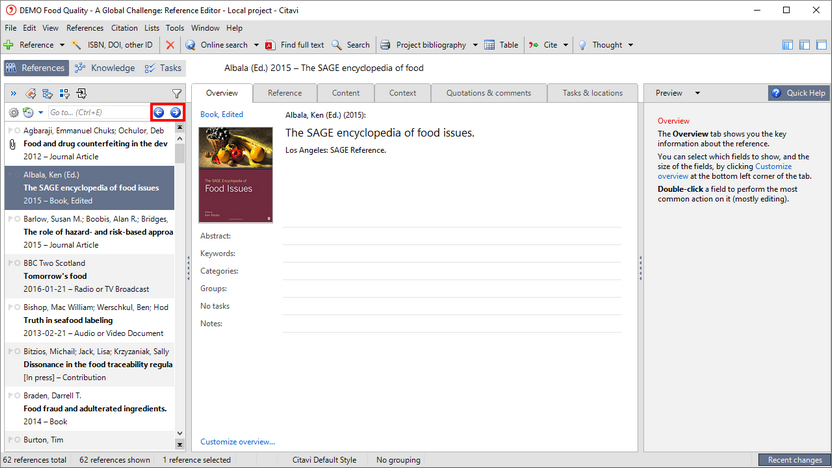This screenshot has height=468, width=832.
Task: Click the recent history clock icon
Action: [28, 112]
